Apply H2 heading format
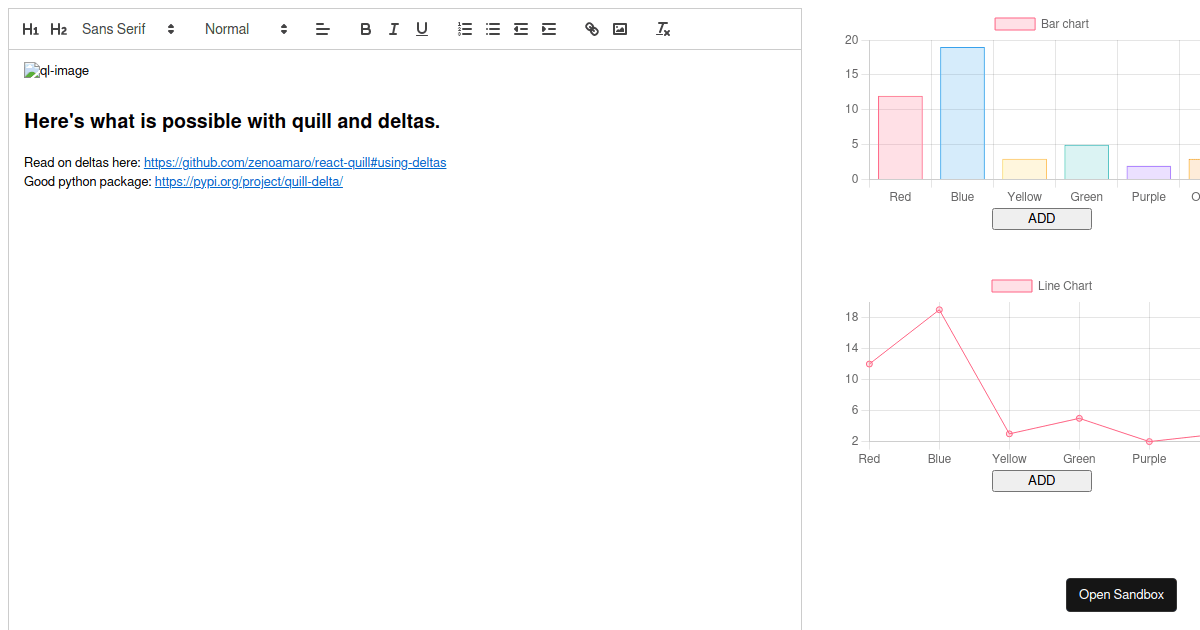The image size is (1200, 630). [x=58, y=29]
